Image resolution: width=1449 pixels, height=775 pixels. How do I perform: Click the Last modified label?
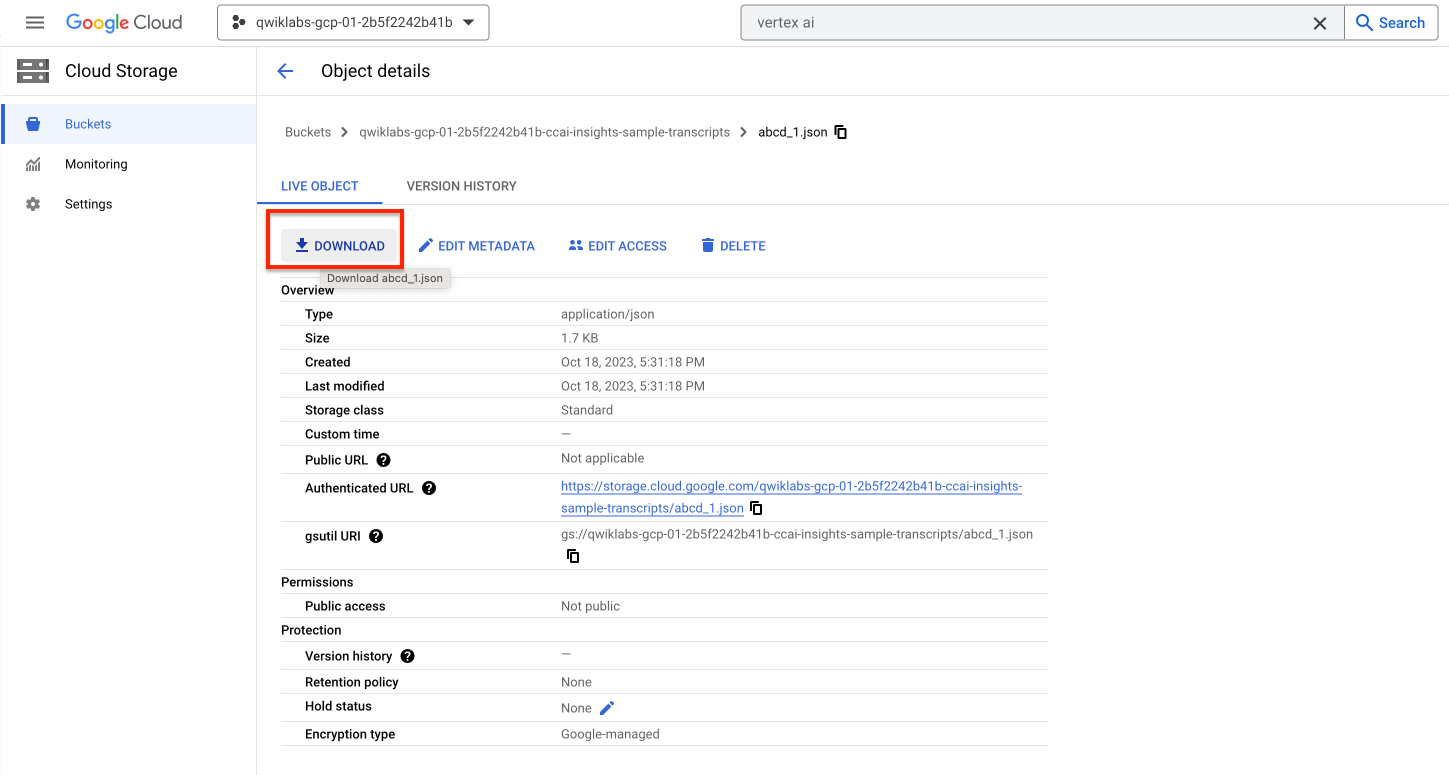345,386
